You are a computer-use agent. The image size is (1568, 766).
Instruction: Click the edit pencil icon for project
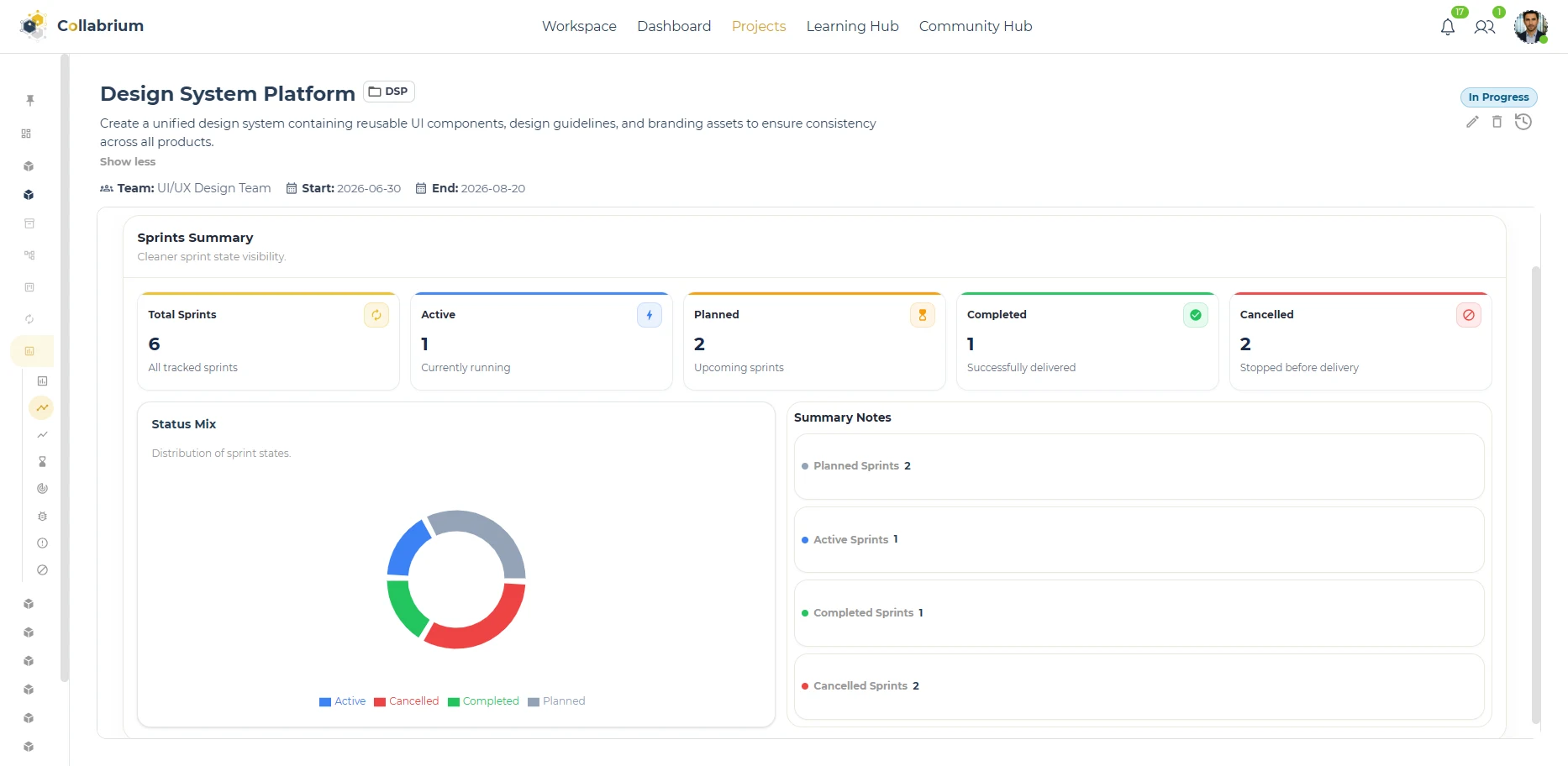pyautogui.click(x=1472, y=122)
